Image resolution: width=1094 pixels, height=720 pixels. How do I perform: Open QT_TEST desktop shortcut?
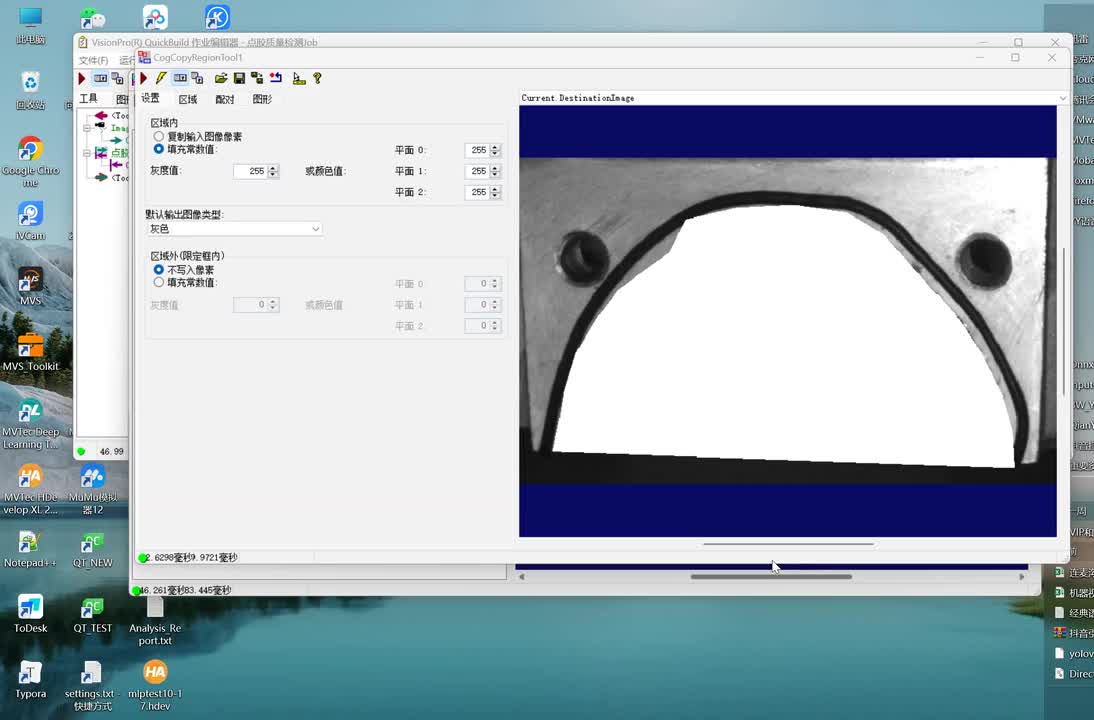point(92,614)
